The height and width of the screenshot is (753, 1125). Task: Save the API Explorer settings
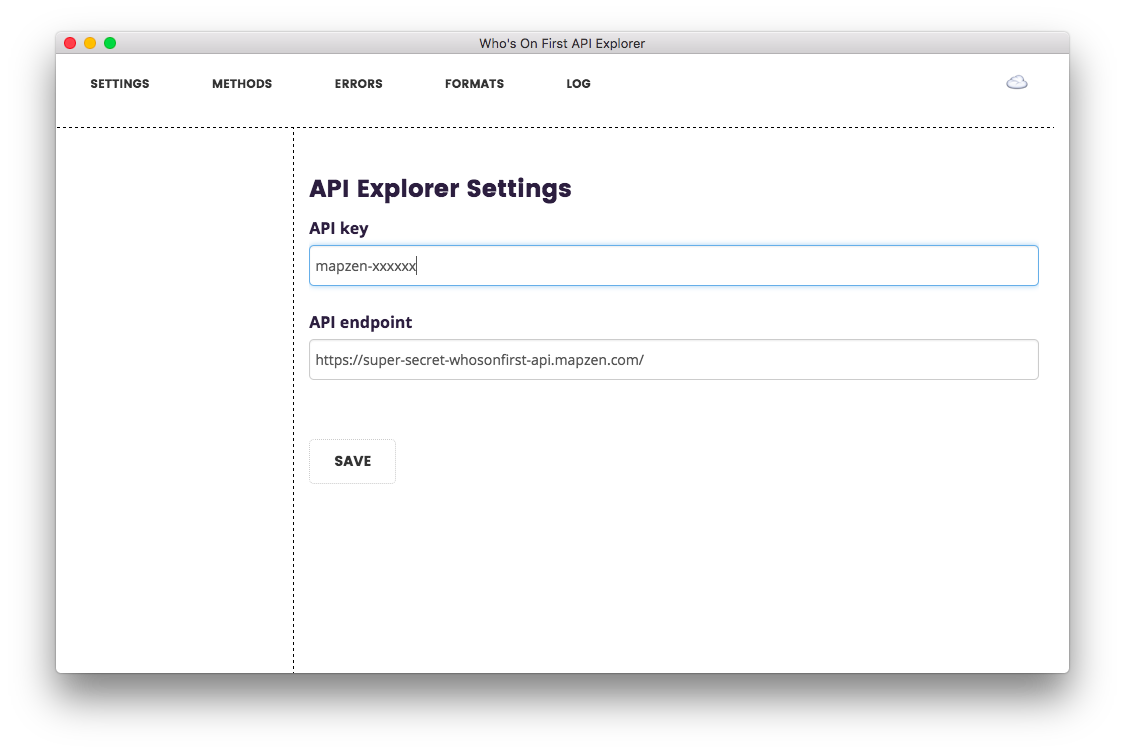point(352,461)
